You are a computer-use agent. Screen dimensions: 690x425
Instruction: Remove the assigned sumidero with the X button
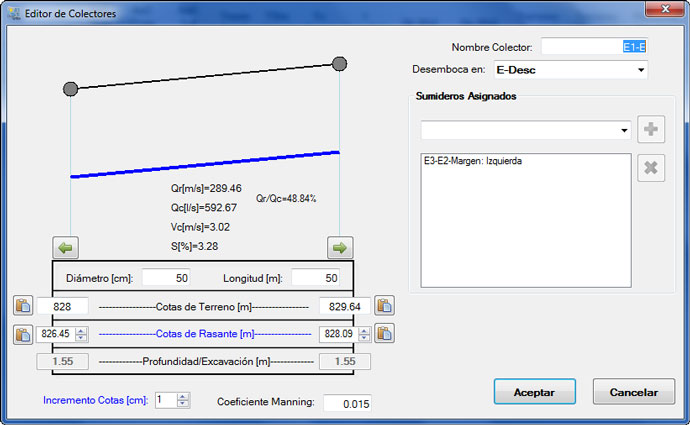tap(651, 168)
